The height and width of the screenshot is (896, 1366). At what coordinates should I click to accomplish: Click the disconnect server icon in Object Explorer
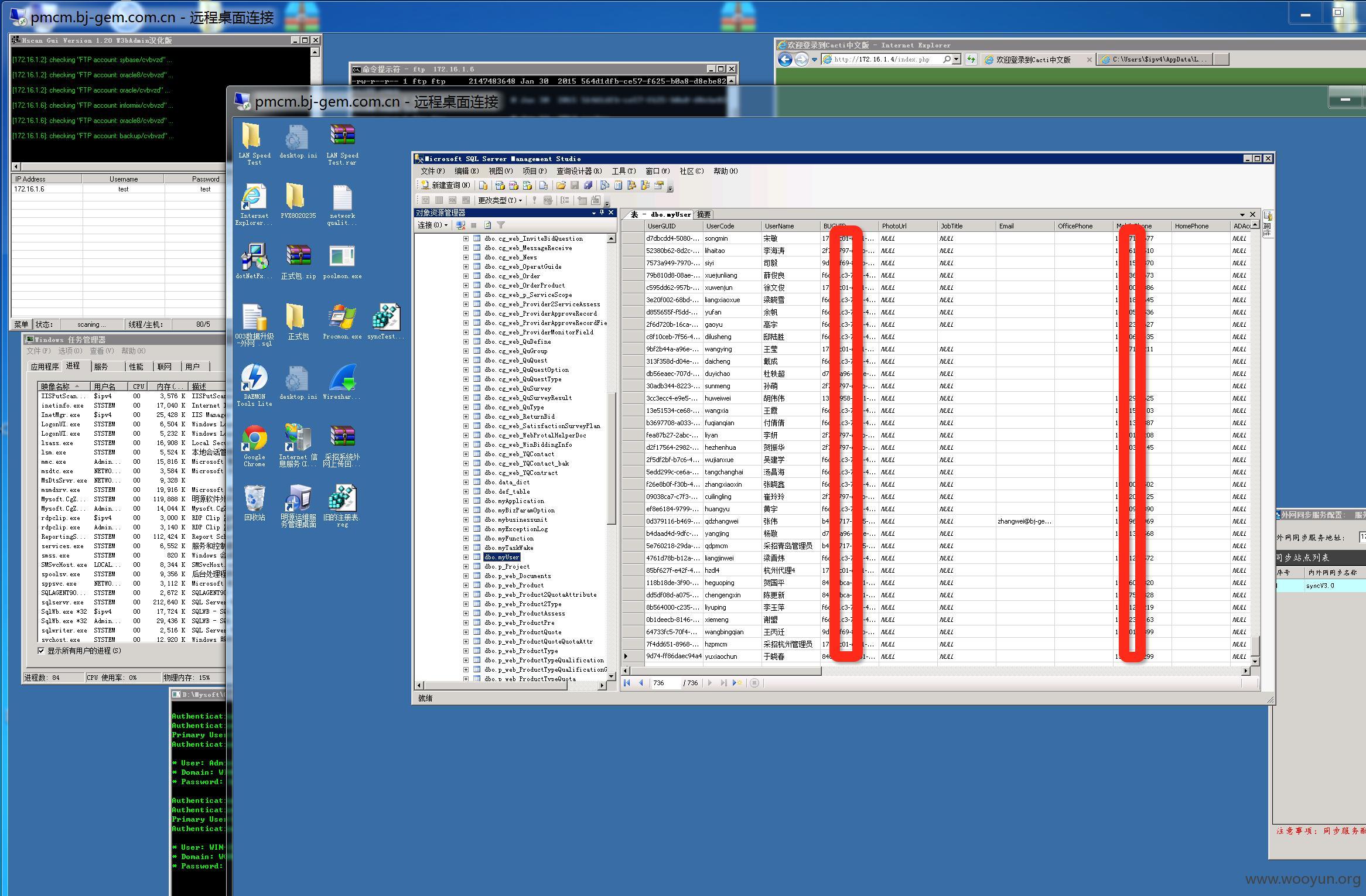460,225
